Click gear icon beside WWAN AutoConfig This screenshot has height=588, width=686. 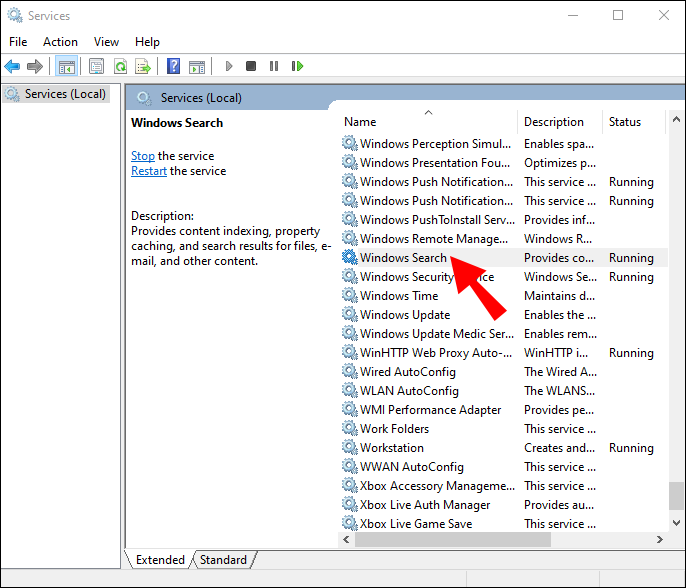[x=350, y=466]
